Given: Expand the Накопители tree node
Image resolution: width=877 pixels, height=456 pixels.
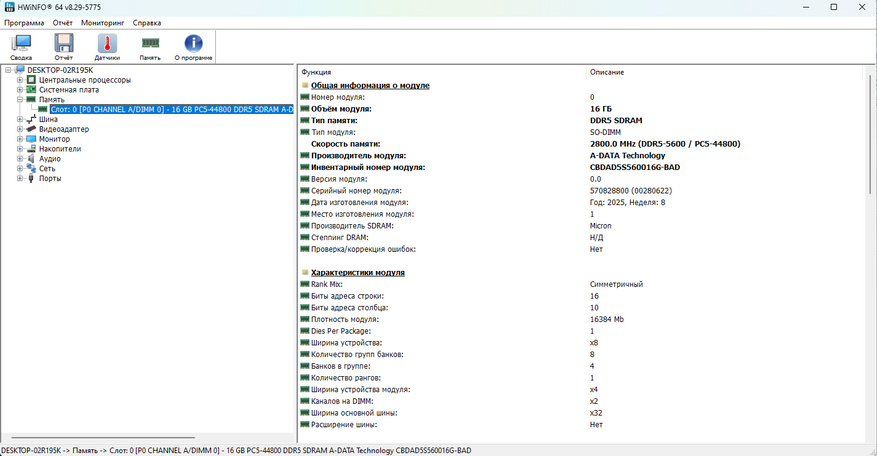Looking at the screenshot, I should pos(20,149).
